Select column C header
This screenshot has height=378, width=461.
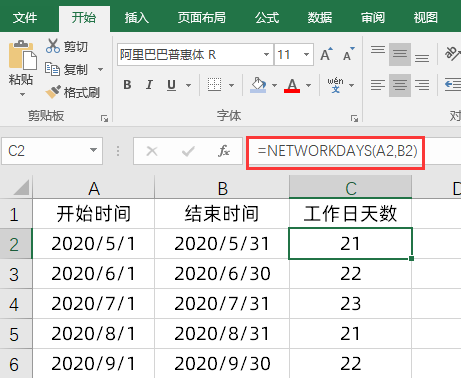[350, 188]
